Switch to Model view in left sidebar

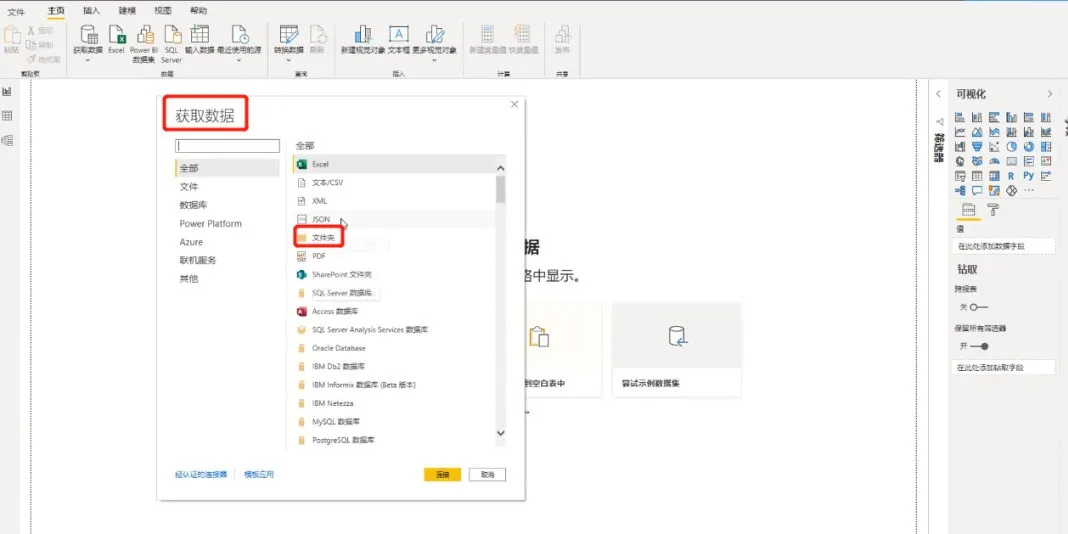pyautogui.click(x=7, y=140)
